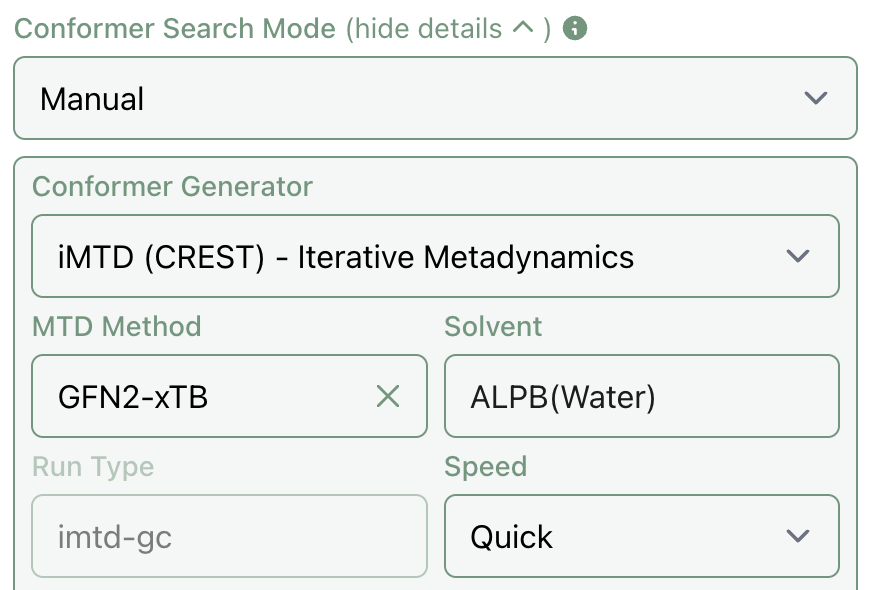Viewport: 872px width, 590px height.
Task: Click the chevron arrow in the Manual dropdown
Action: click(816, 98)
